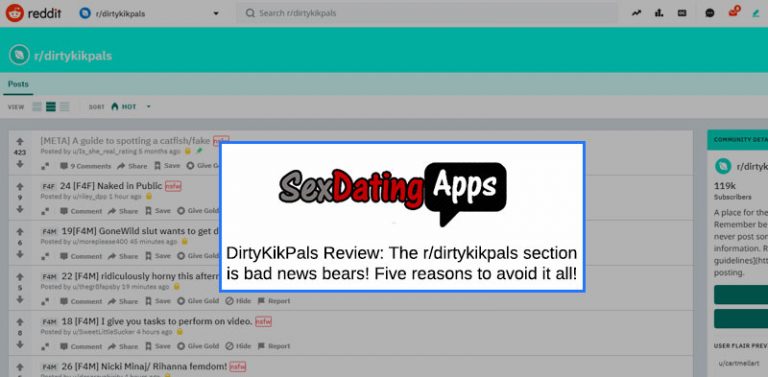
Task: Give Gold to the u/riley_dpp post
Action: tap(198, 211)
